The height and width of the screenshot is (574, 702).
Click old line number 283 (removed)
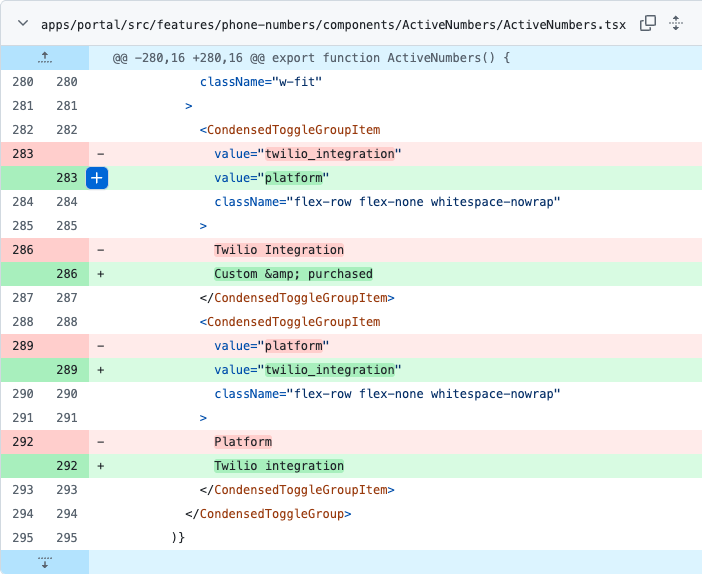(x=23, y=154)
